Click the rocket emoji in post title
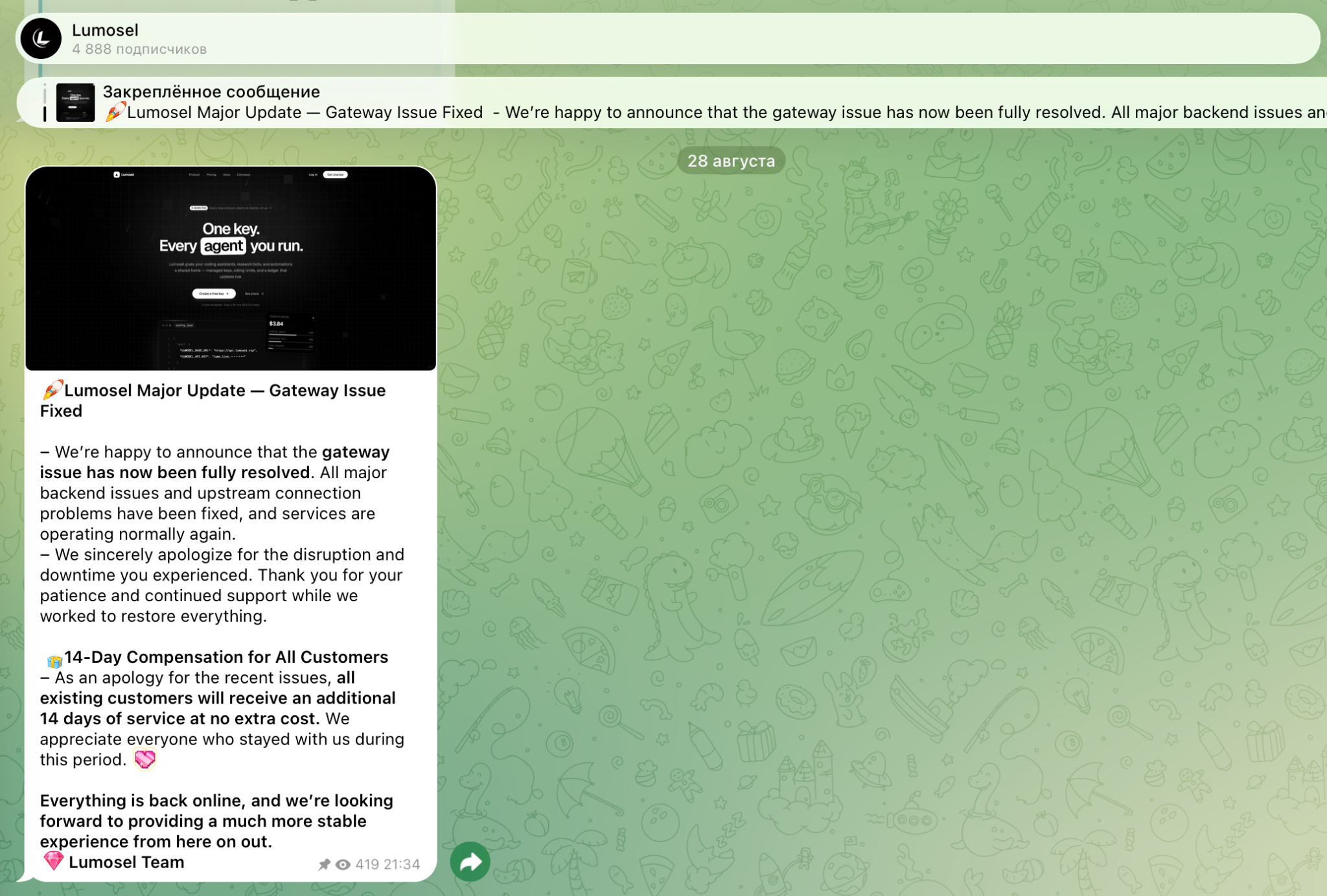1327x896 pixels. pos(52,390)
